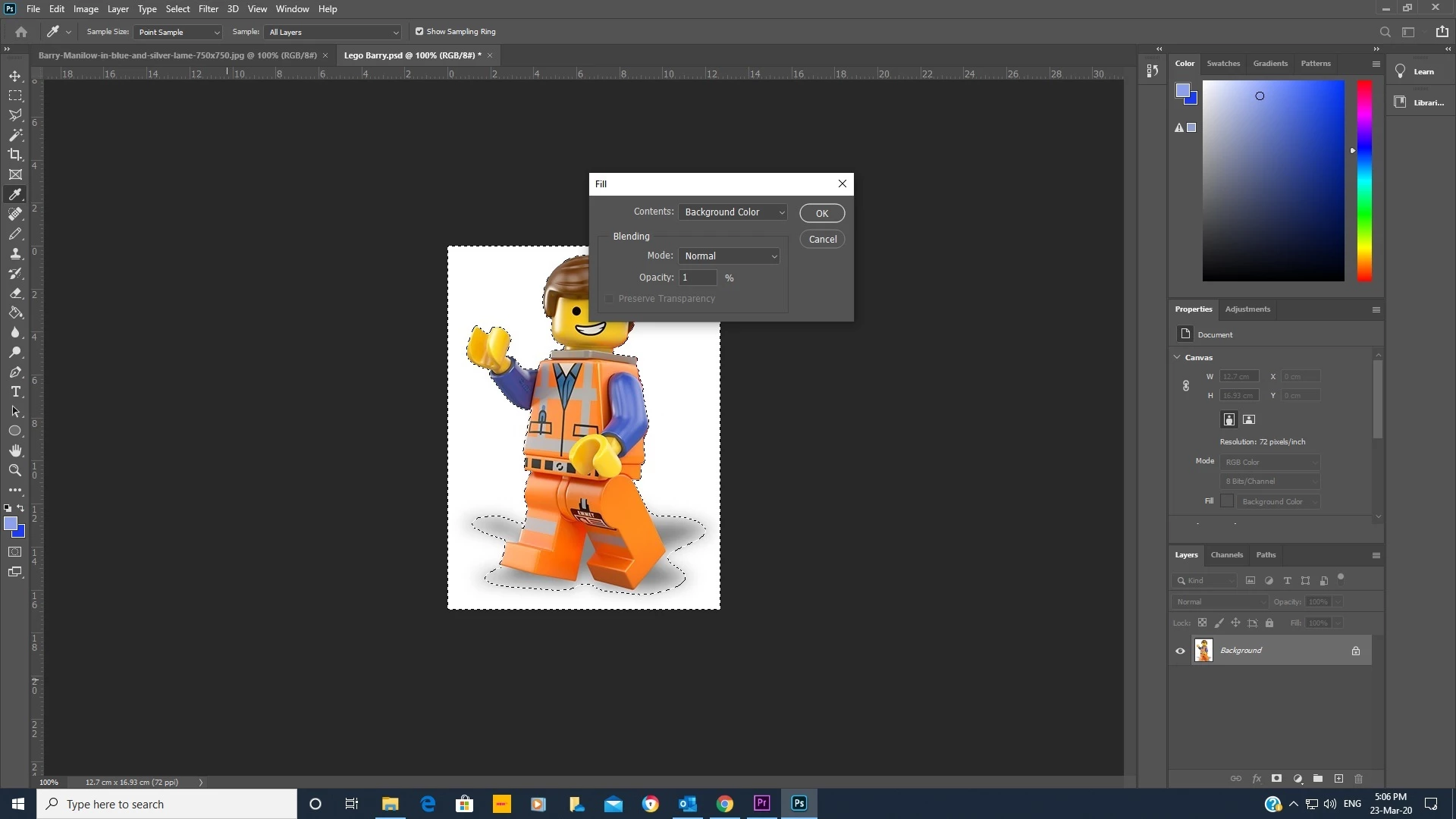
Task: Toggle the Preserve Transparency checkbox
Action: coord(609,299)
